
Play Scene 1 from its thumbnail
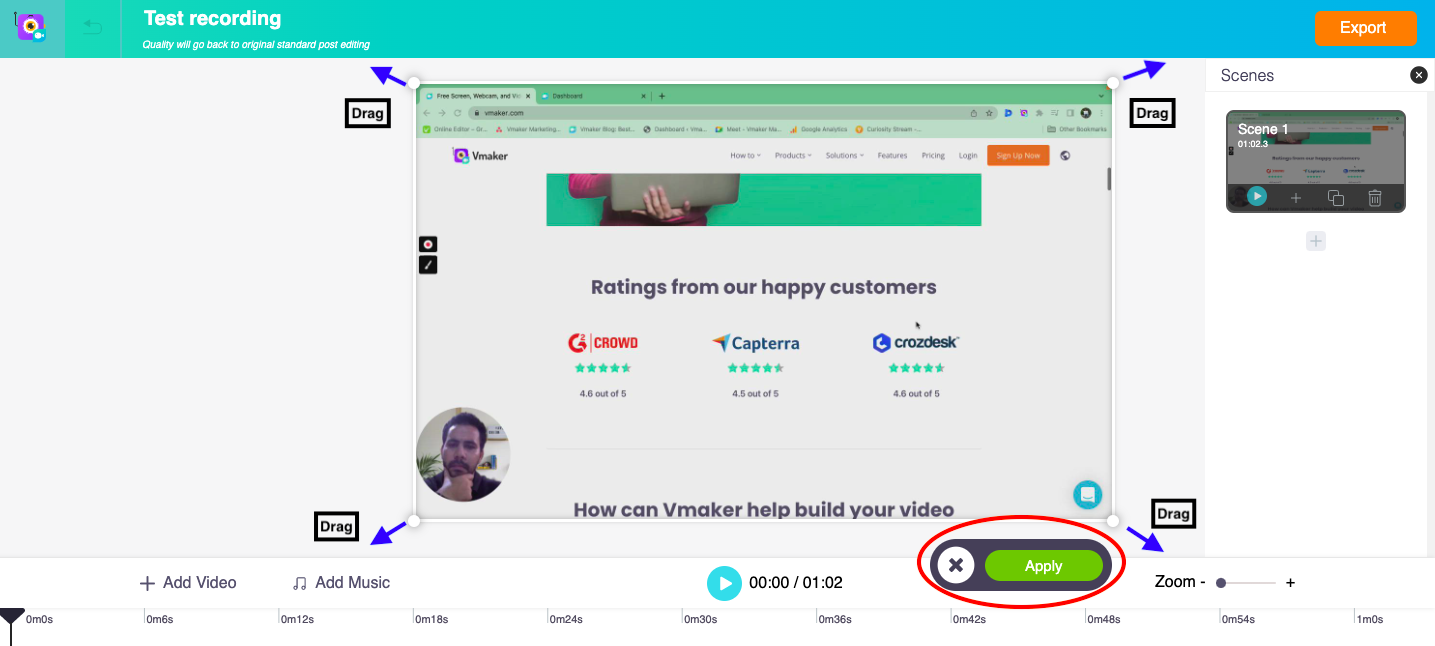point(1257,197)
